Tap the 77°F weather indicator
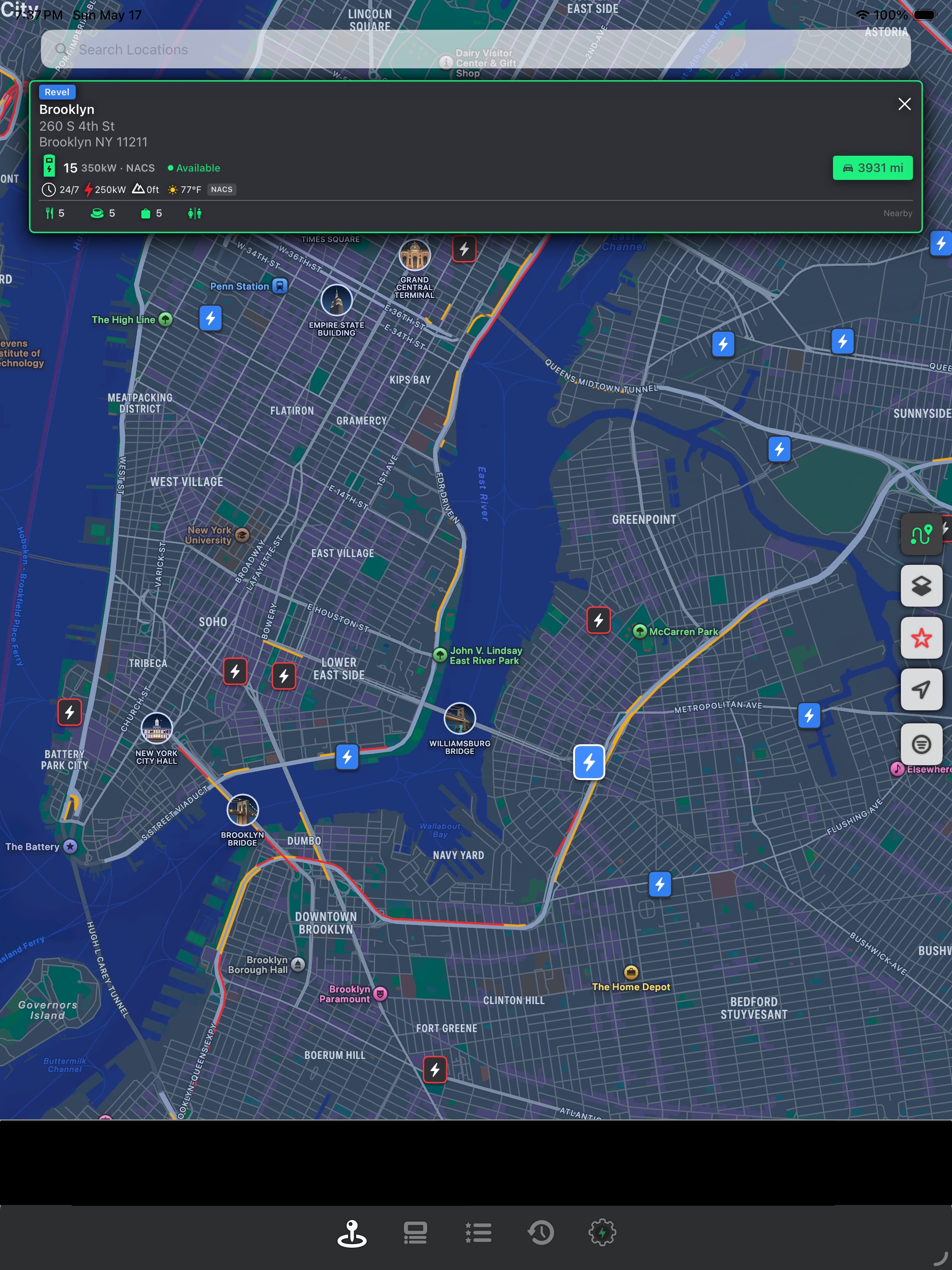The height and width of the screenshot is (1270, 952). tap(185, 190)
